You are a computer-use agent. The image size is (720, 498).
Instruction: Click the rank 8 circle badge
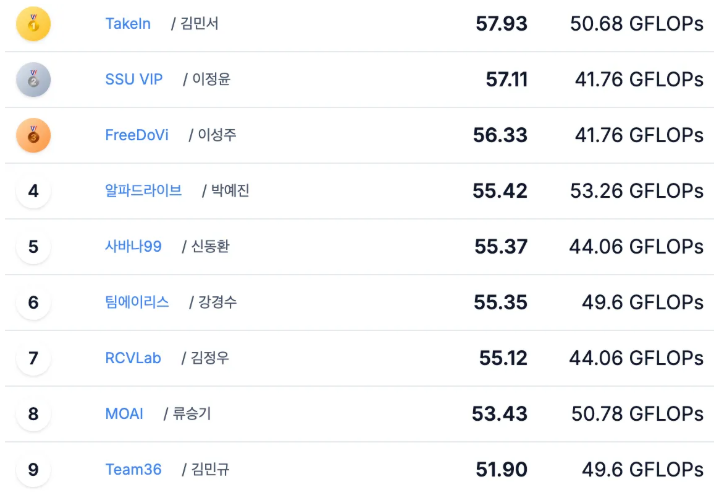click(x=33, y=414)
